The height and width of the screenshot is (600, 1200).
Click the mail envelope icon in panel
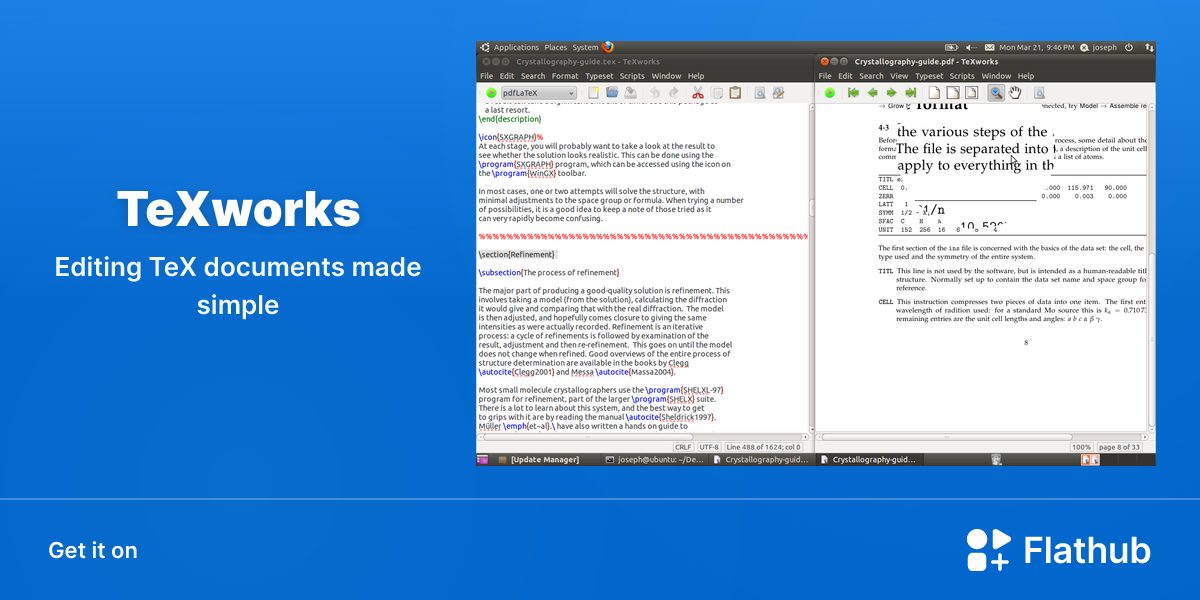pyautogui.click(x=989, y=47)
